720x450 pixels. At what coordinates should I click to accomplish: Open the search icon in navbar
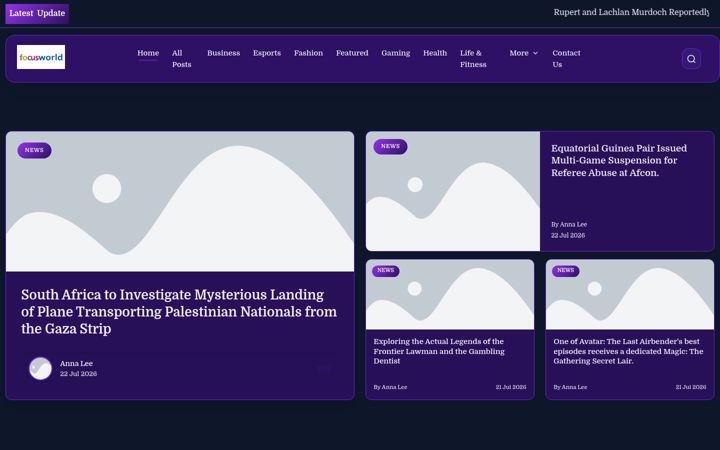pos(691,59)
